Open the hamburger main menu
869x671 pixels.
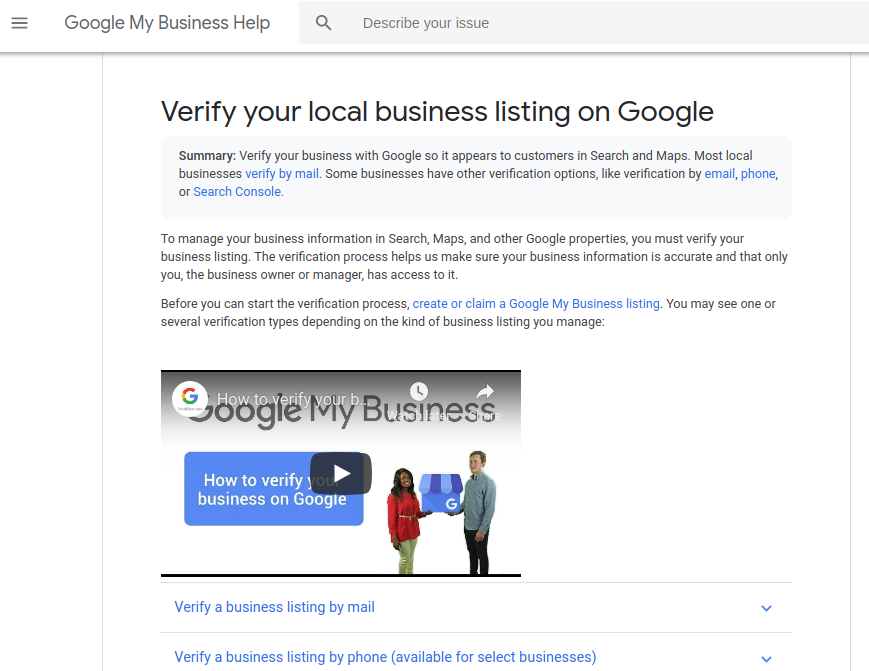(19, 23)
